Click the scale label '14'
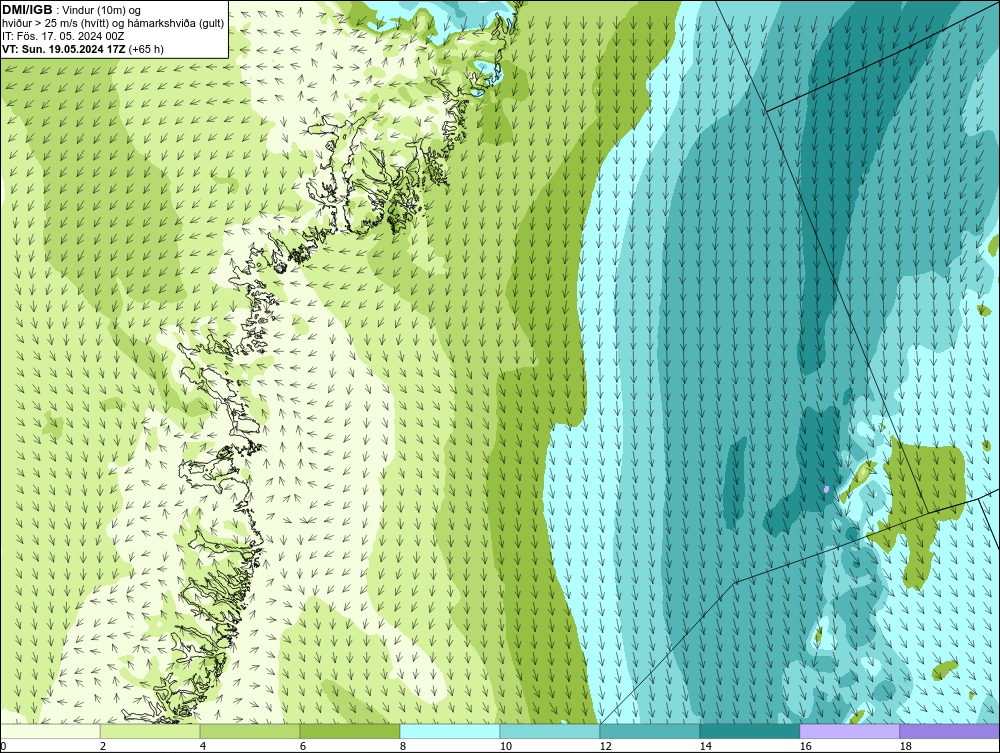 click(705, 746)
